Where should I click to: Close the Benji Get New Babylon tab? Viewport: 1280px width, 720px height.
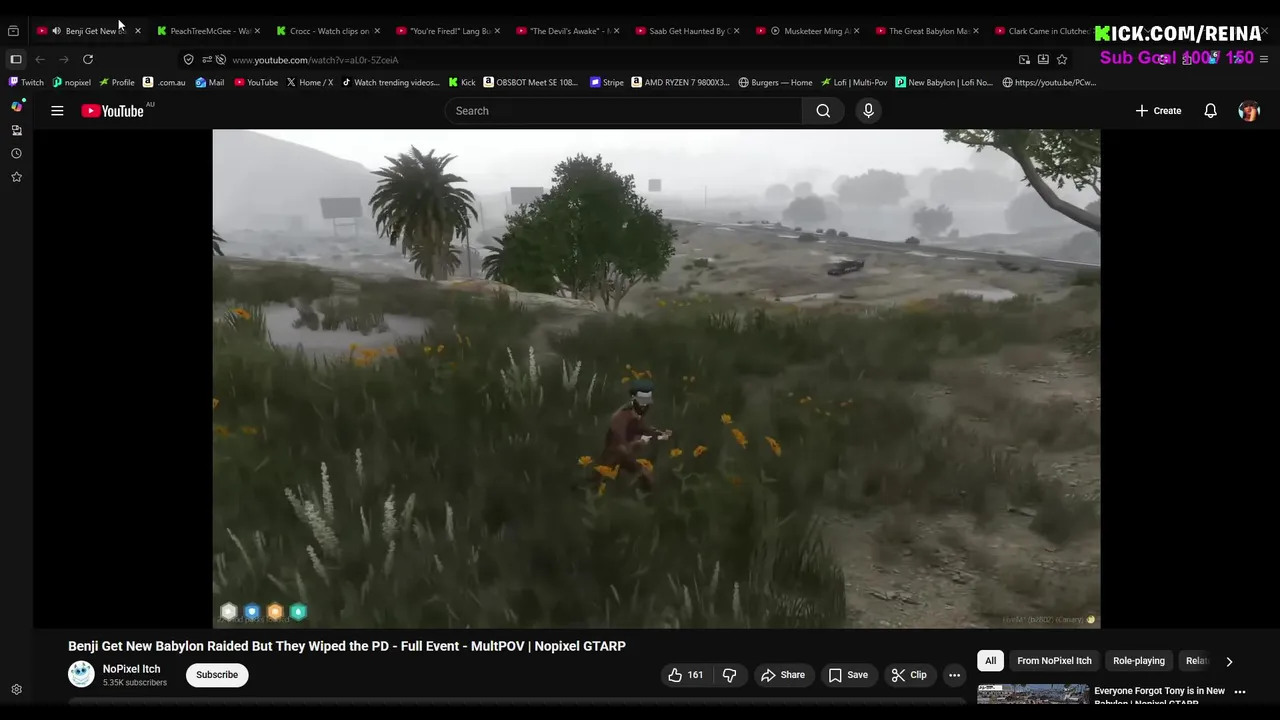137,31
